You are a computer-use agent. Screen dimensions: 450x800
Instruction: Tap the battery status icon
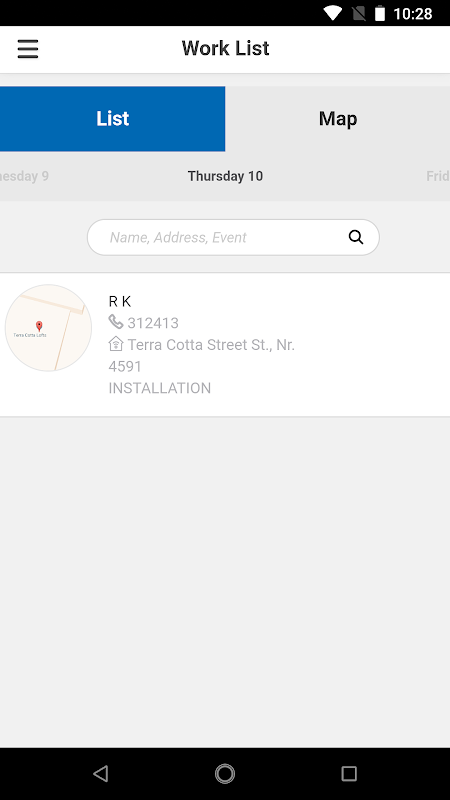[x=380, y=13]
